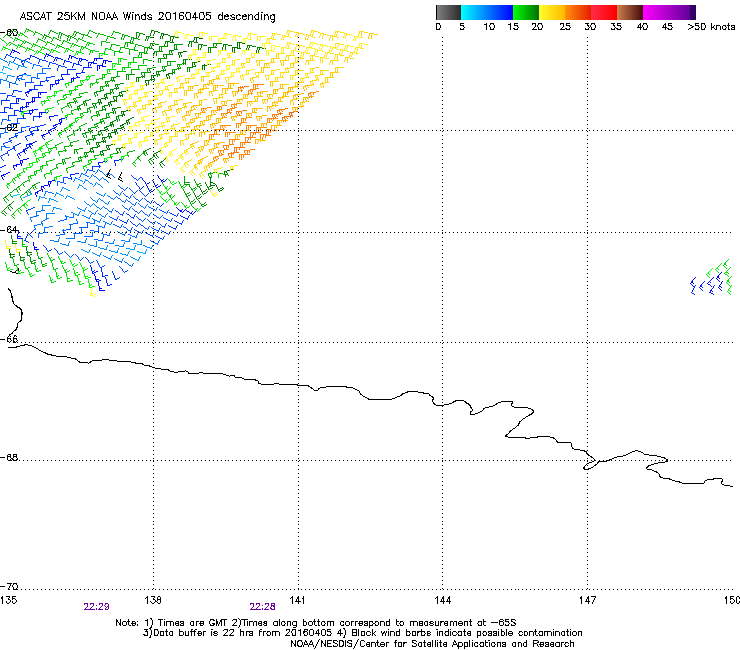Click the '138' longitude axis label

click(153, 600)
